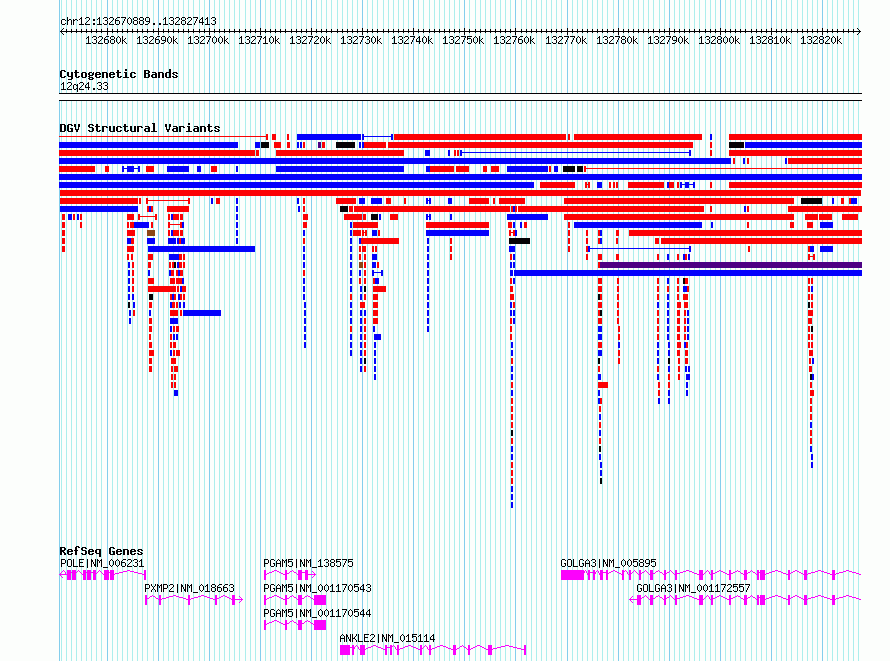Click the 132820k scale label
Screen dimensions: 890x661
(x=821, y=40)
